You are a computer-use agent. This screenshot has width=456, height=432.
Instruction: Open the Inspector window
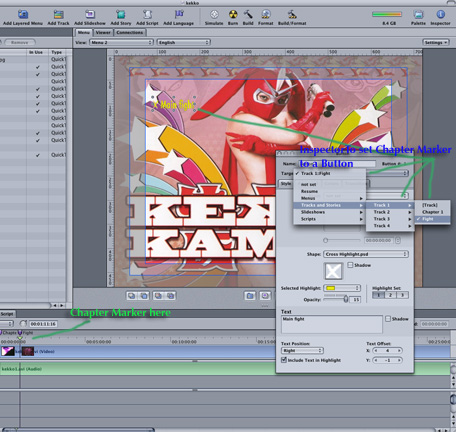[x=440, y=14]
